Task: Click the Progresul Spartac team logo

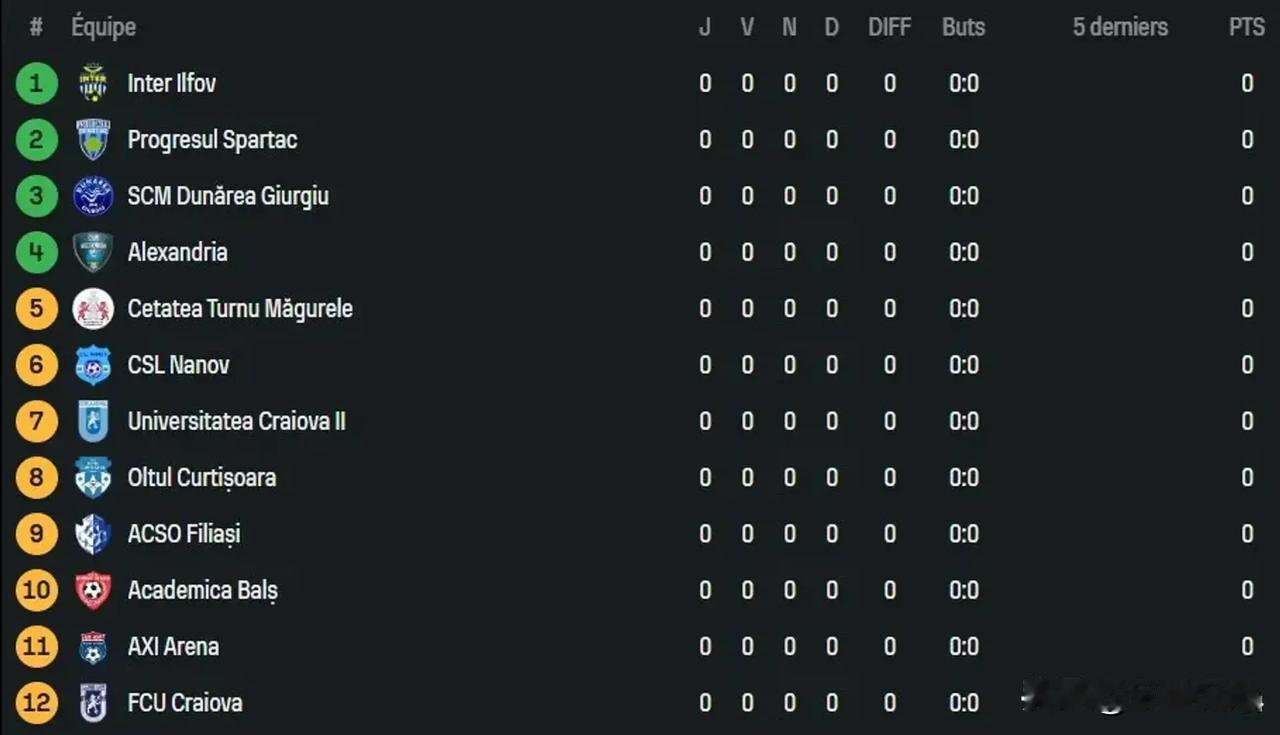Action: click(93, 140)
